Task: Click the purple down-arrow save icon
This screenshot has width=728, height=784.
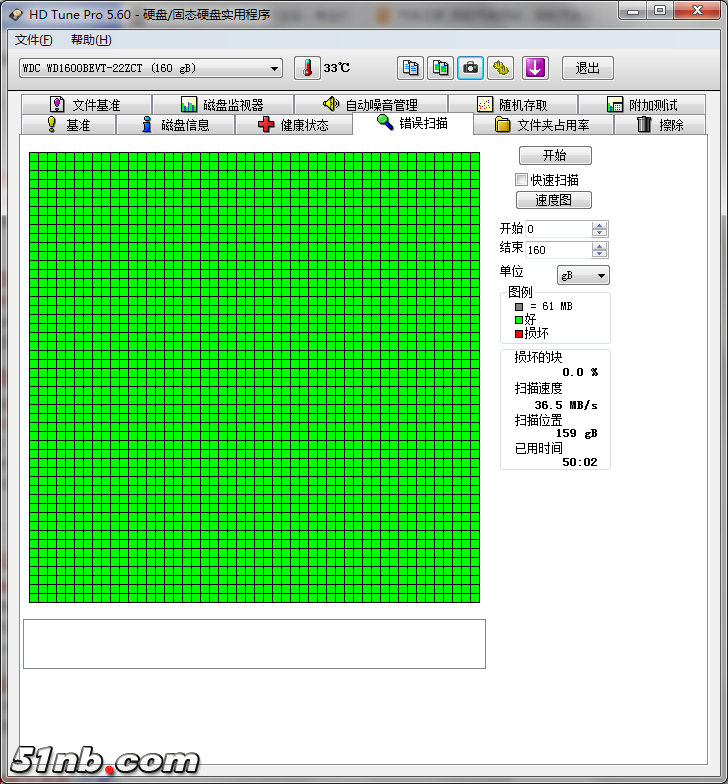Action: point(536,68)
